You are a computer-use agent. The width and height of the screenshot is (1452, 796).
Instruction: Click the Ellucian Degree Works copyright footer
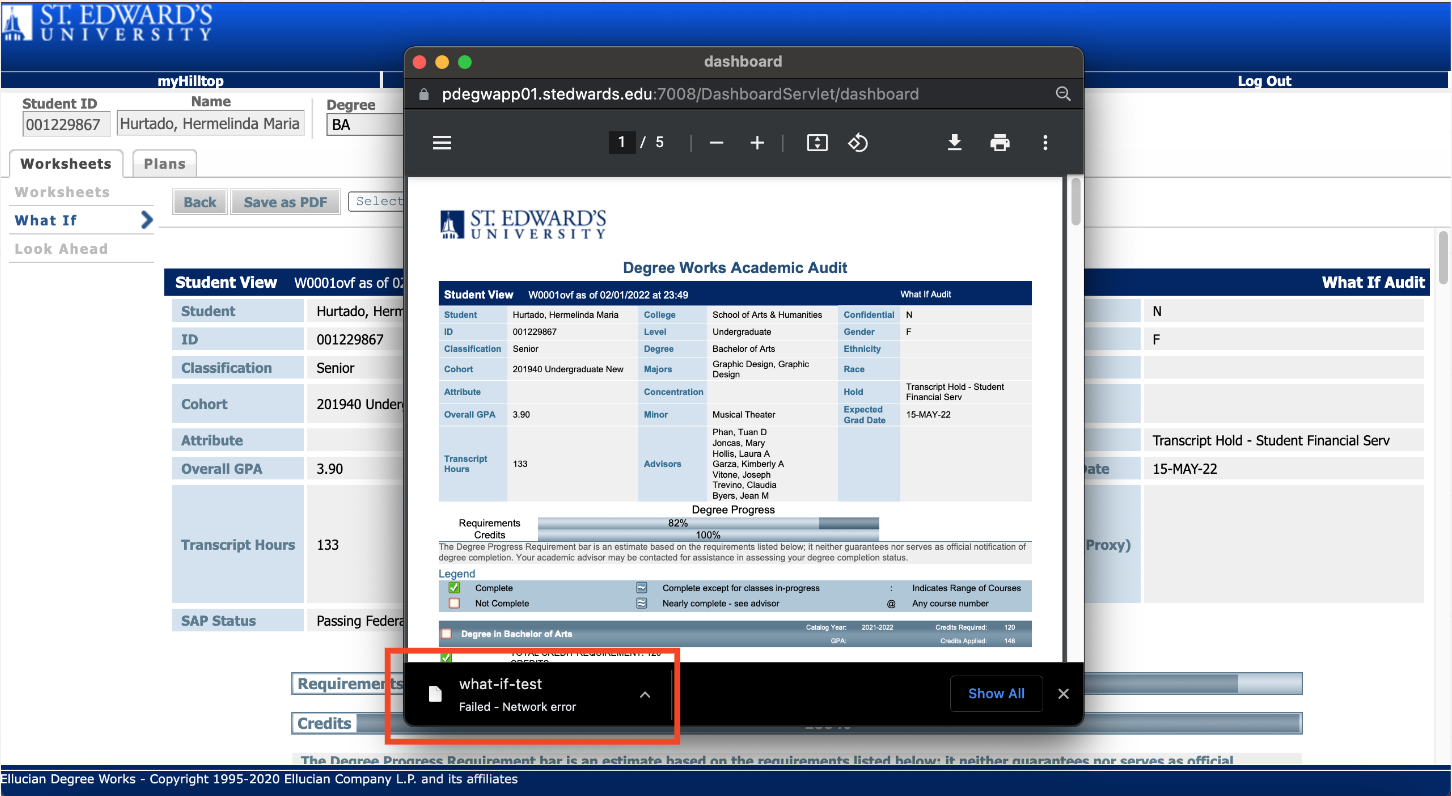(x=259, y=779)
